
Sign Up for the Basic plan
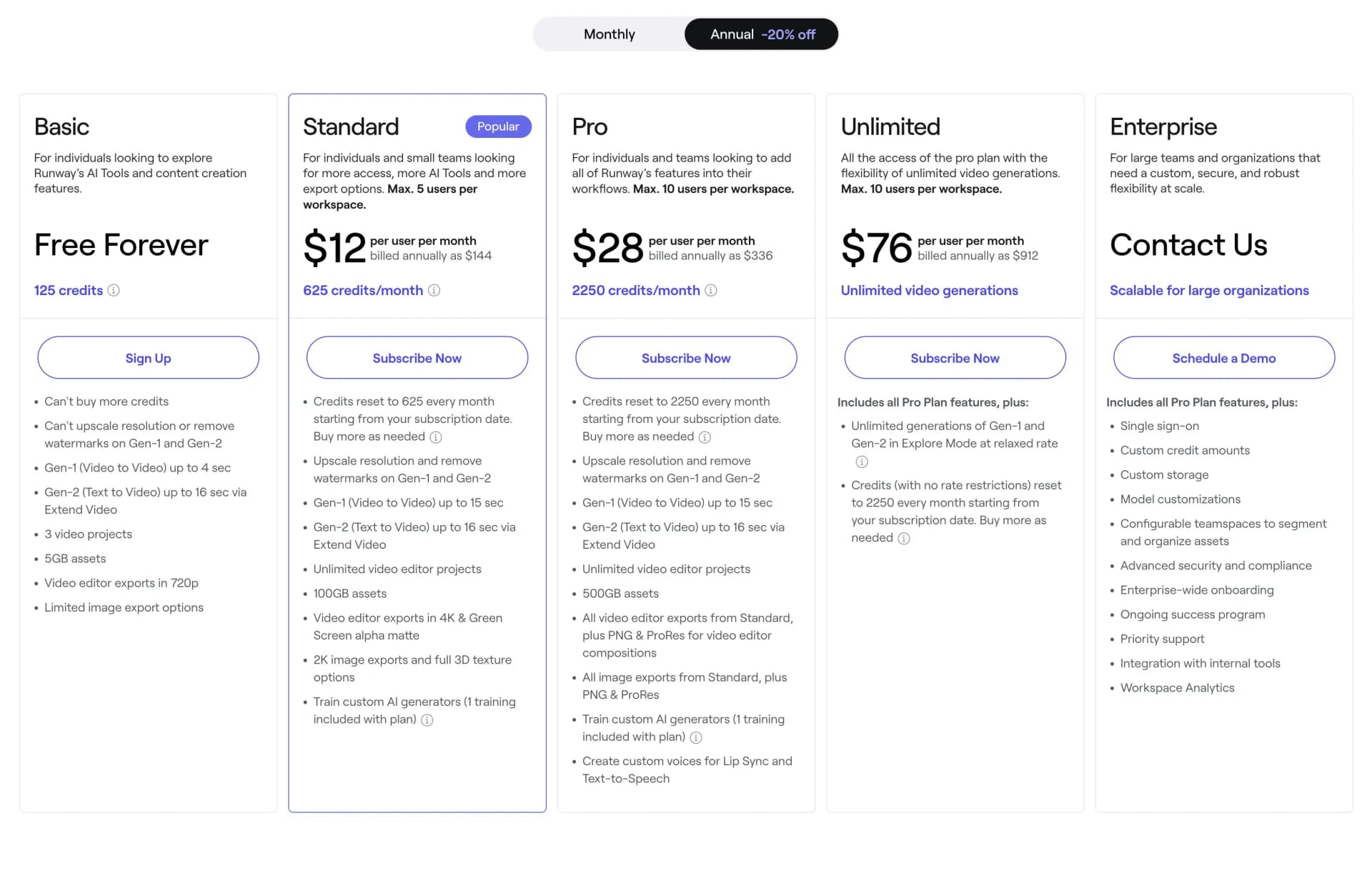(147, 357)
